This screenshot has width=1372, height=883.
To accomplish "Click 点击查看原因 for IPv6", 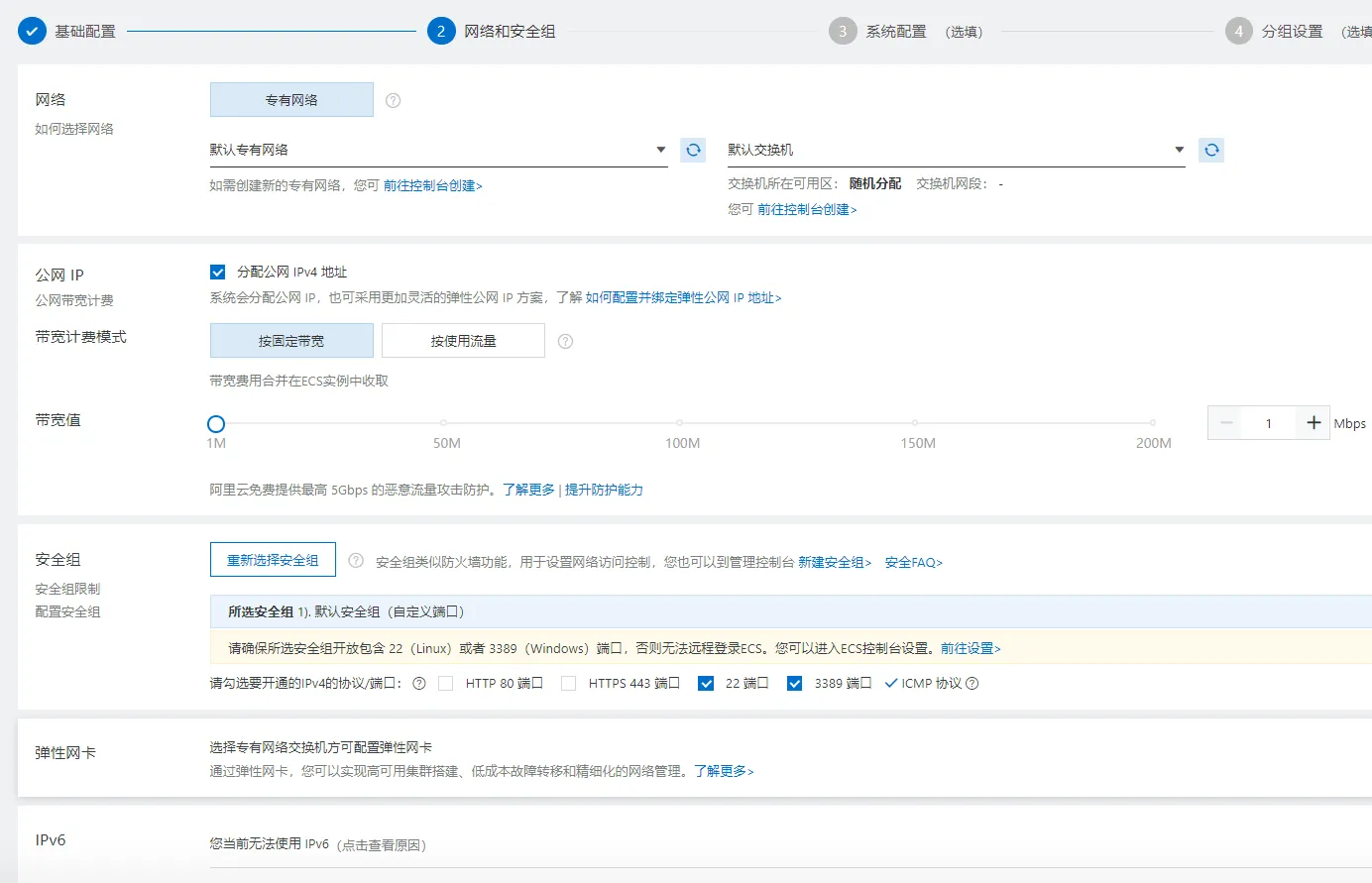I will coord(382,845).
